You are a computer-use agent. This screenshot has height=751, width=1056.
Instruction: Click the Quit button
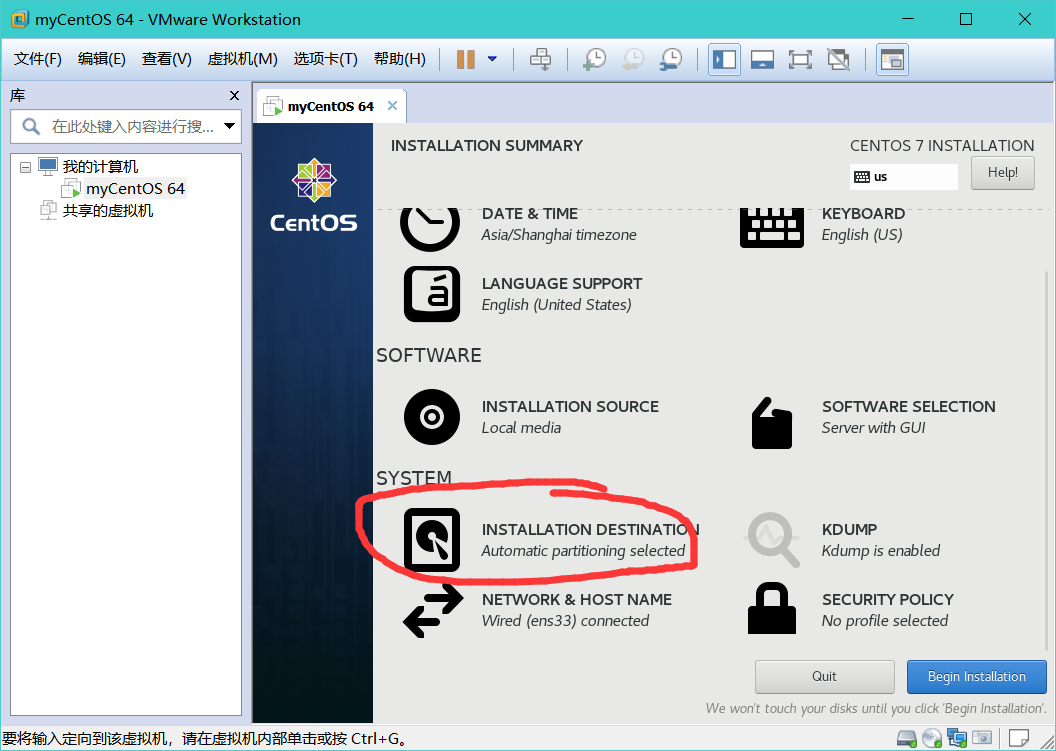coord(824,676)
